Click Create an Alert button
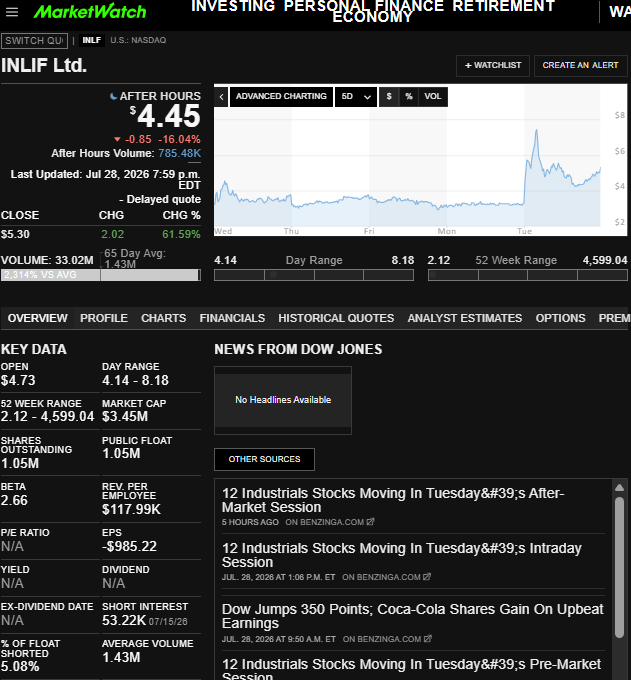 [x=580, y=65]
